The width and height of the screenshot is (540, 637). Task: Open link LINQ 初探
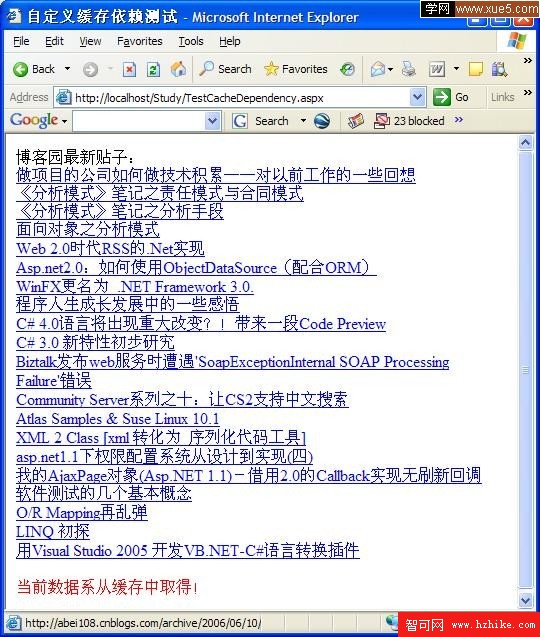click(x=53, y=531)
